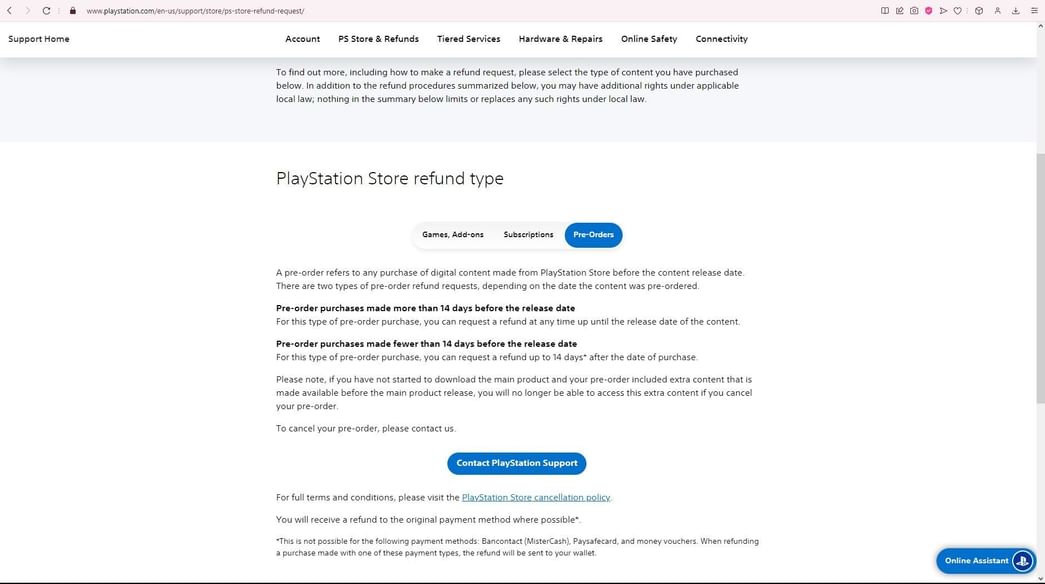Open the Account menu item
The image size is (1045, 584).
(302, 39)
